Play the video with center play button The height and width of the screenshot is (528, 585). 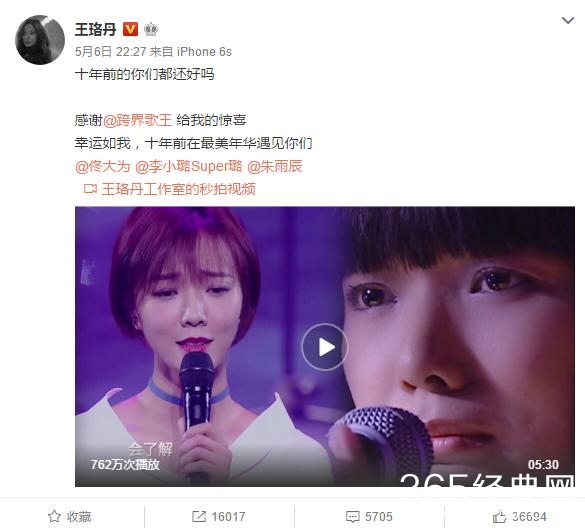pyautogui.click(x=325, y=347)
